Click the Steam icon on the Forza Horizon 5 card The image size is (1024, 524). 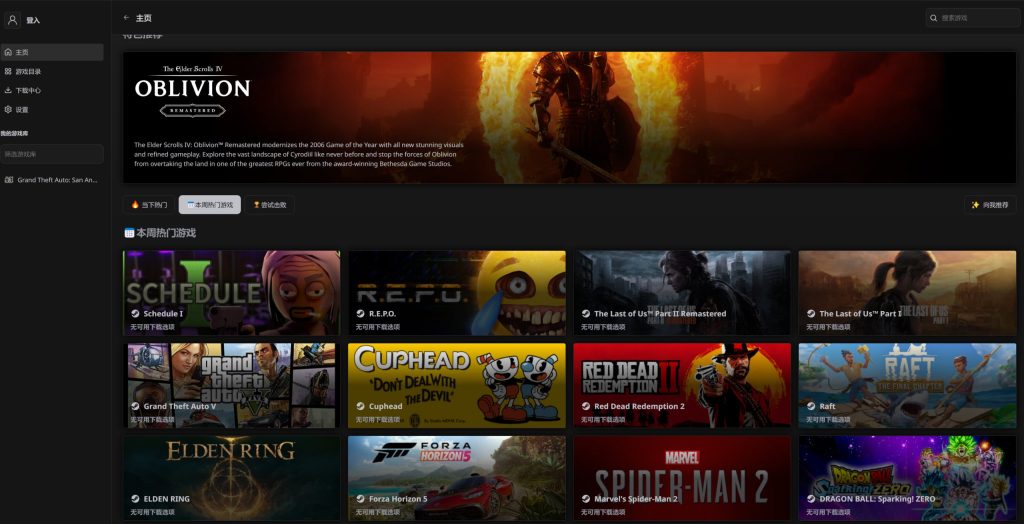pyautogui.click(x=360, y=499)
